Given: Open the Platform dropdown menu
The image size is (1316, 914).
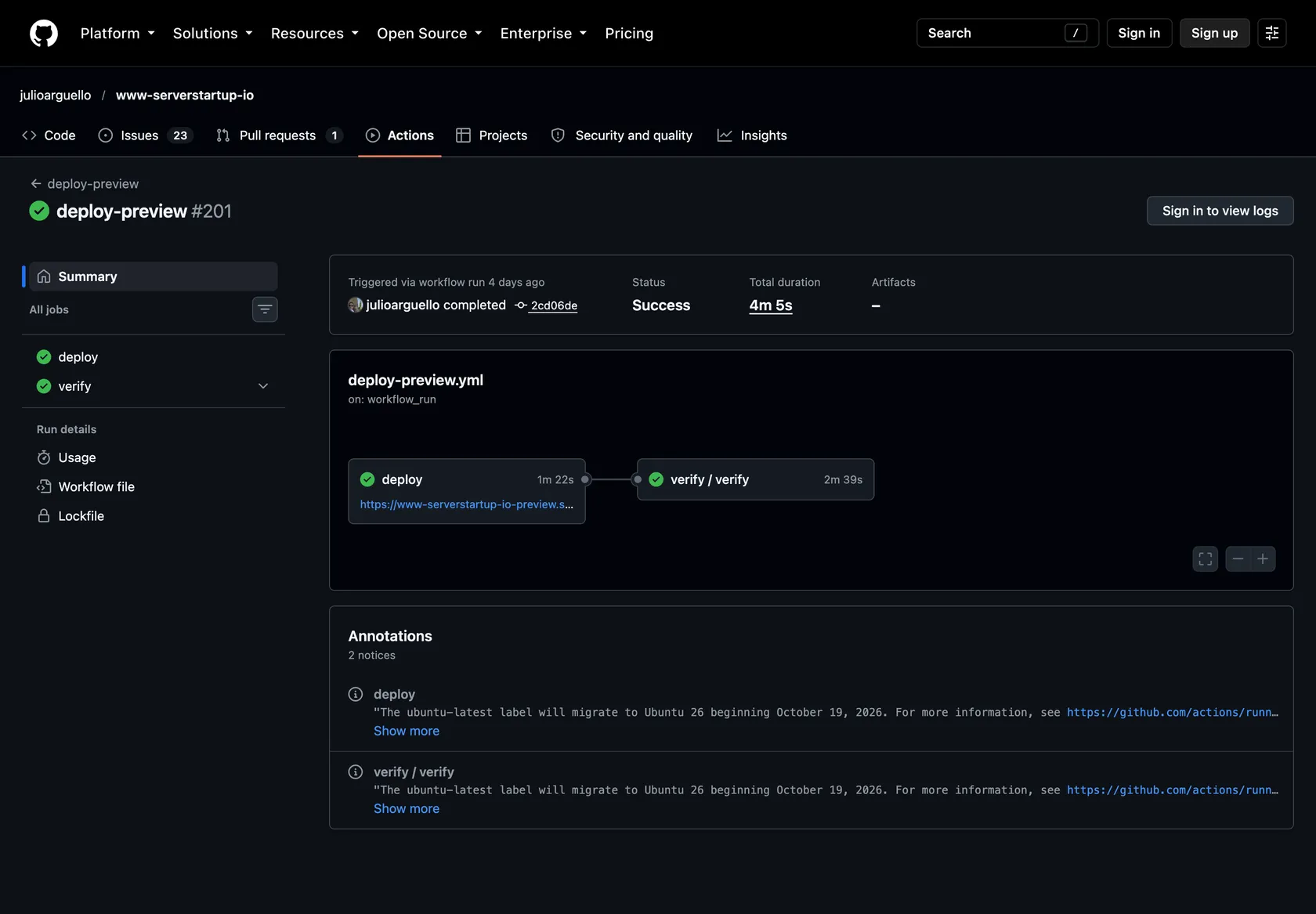Looking at the screenshot, I should click(x=117, y=33).
